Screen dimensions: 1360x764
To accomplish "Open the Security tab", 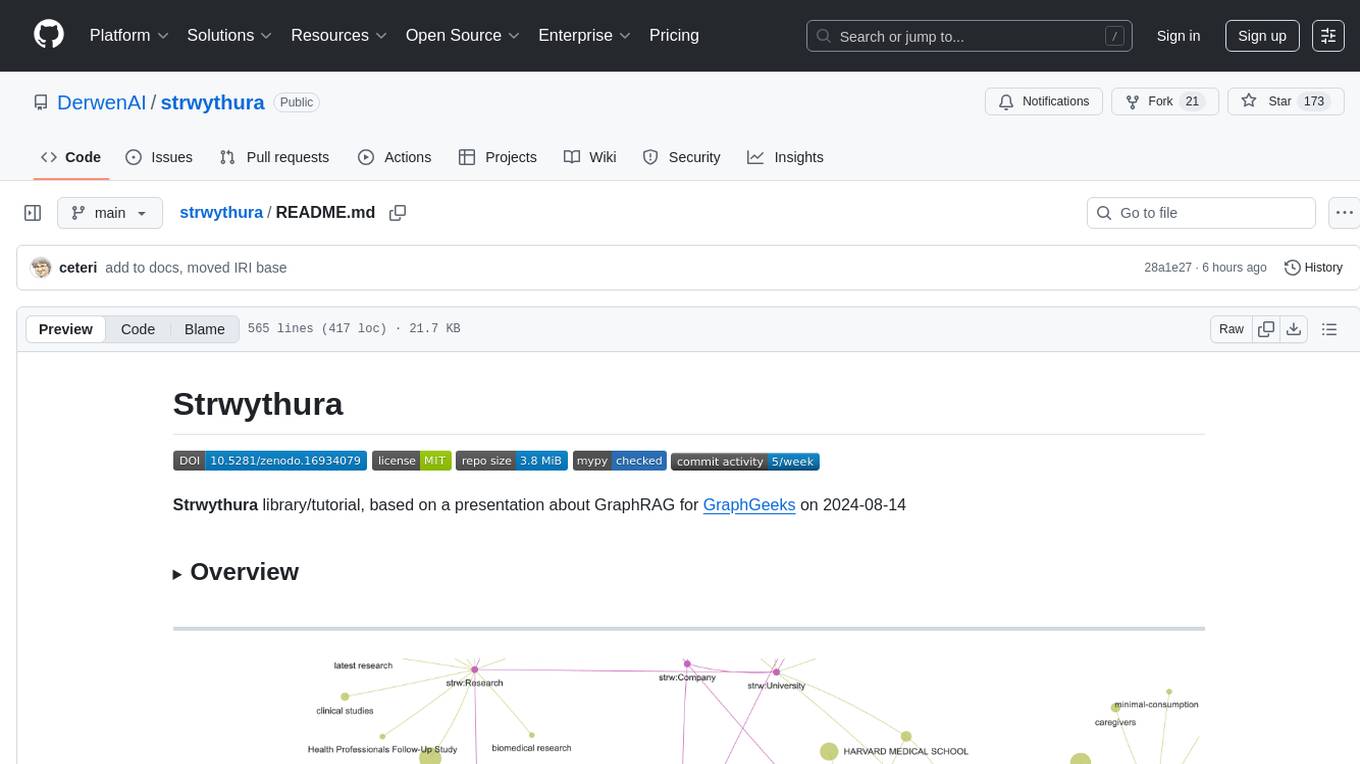I will point(681,157).
